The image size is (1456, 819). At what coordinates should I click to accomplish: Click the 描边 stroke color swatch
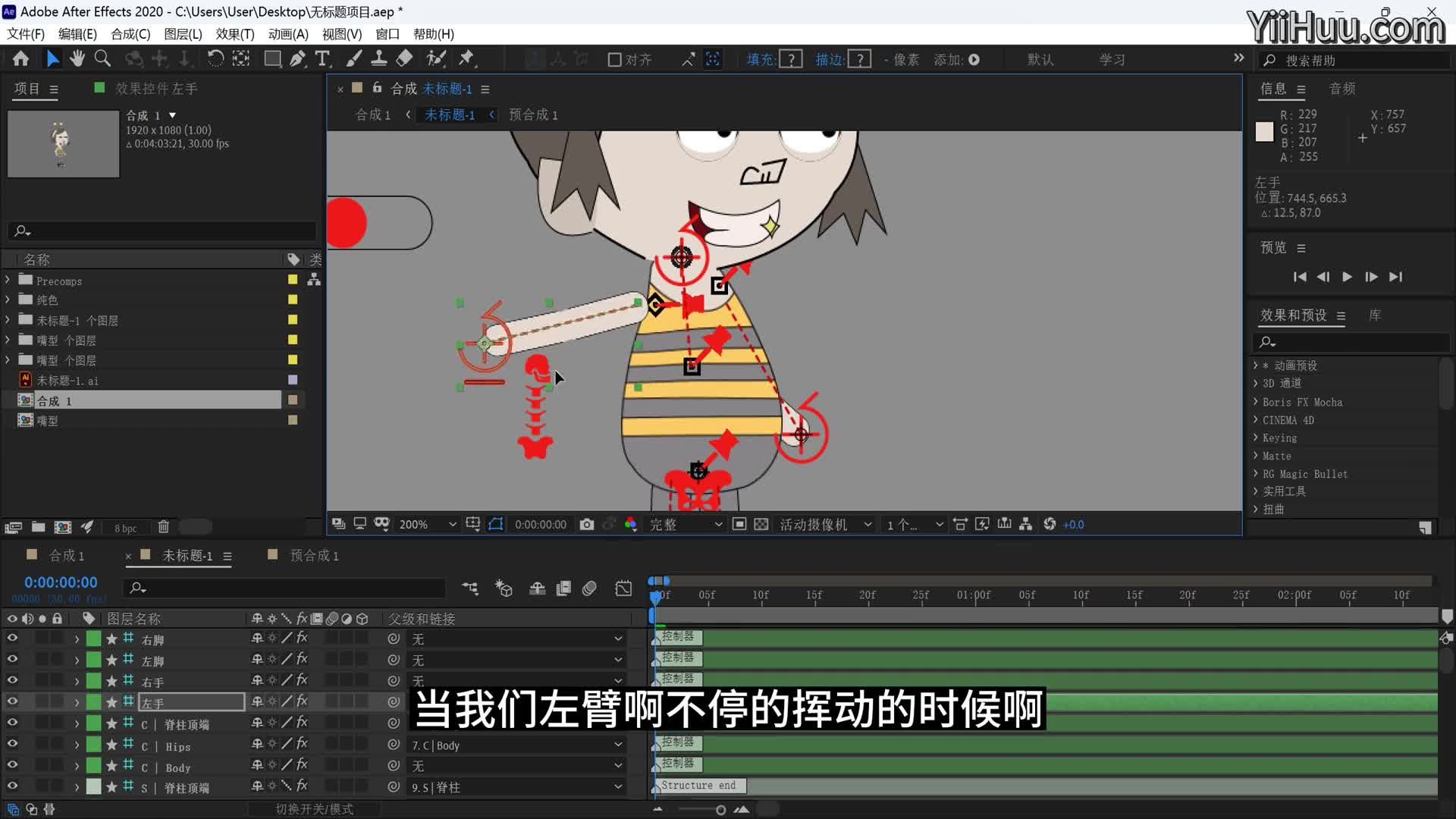click(859, 59)
